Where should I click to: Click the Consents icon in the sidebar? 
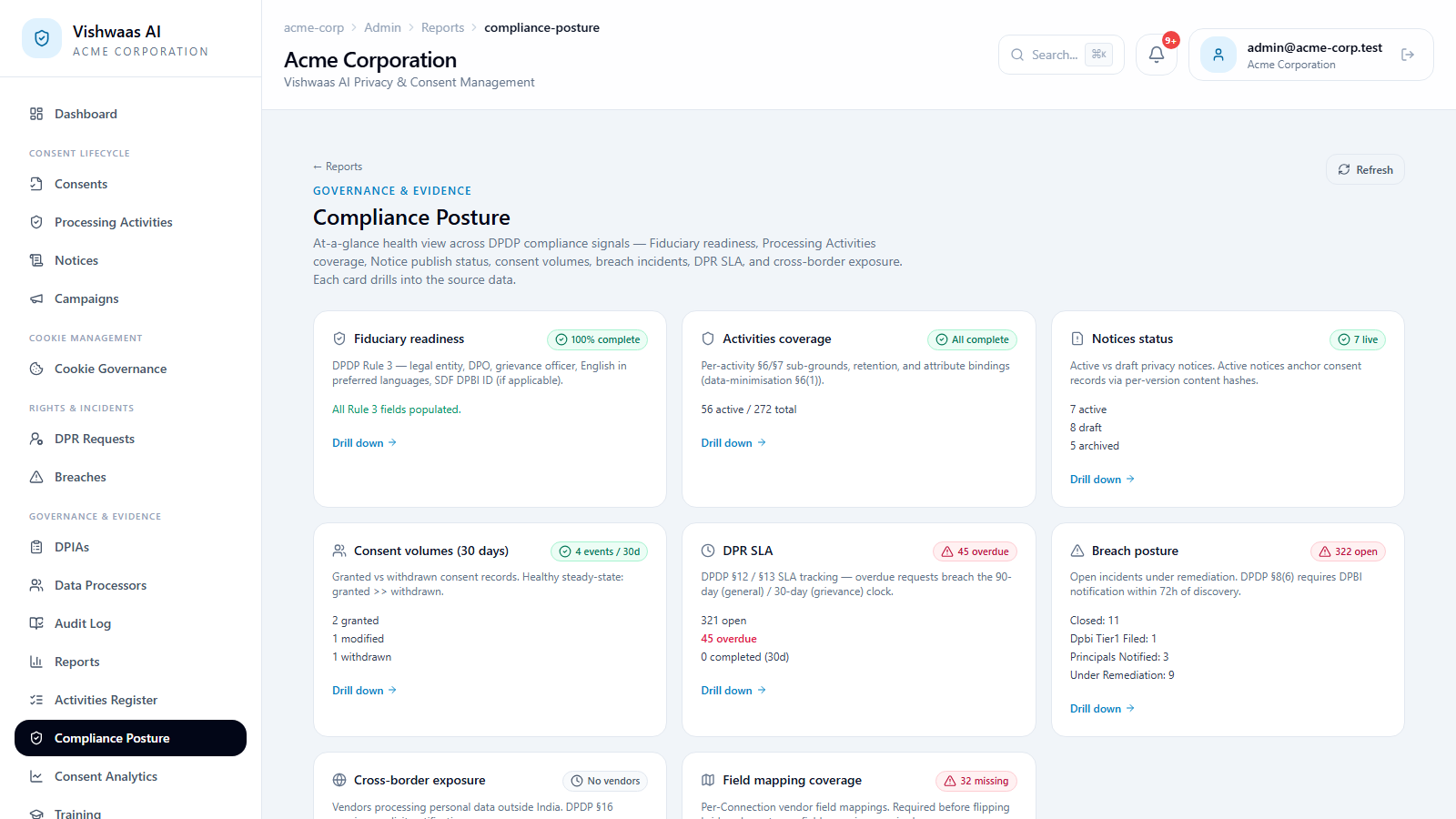point(36,184)
